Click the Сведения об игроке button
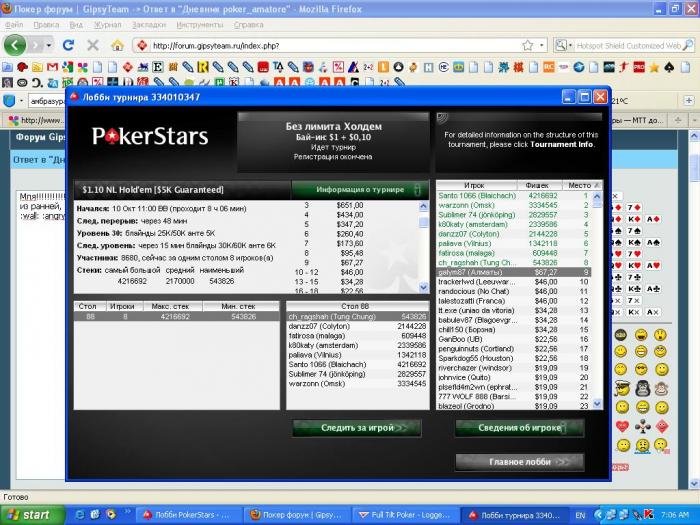This screenshot has width=700, height=525. click(x=520, y=428)
